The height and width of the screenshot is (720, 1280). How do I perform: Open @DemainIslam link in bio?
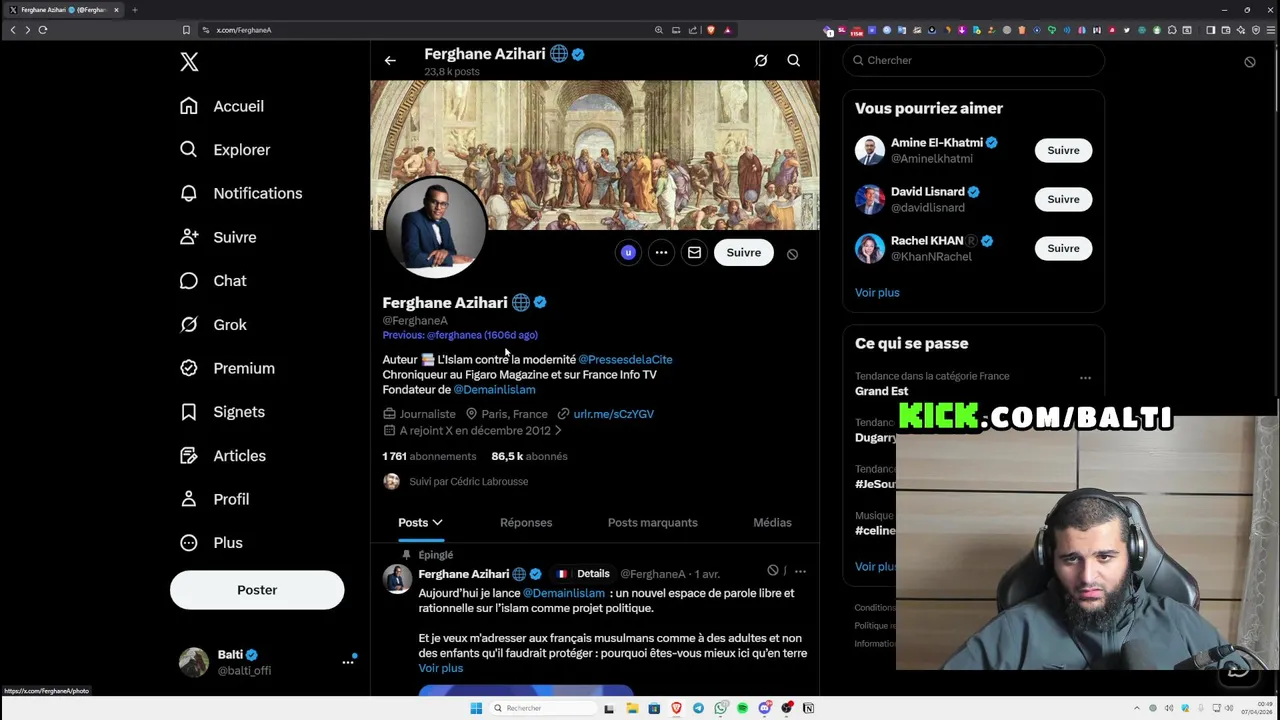coord(494,390)
